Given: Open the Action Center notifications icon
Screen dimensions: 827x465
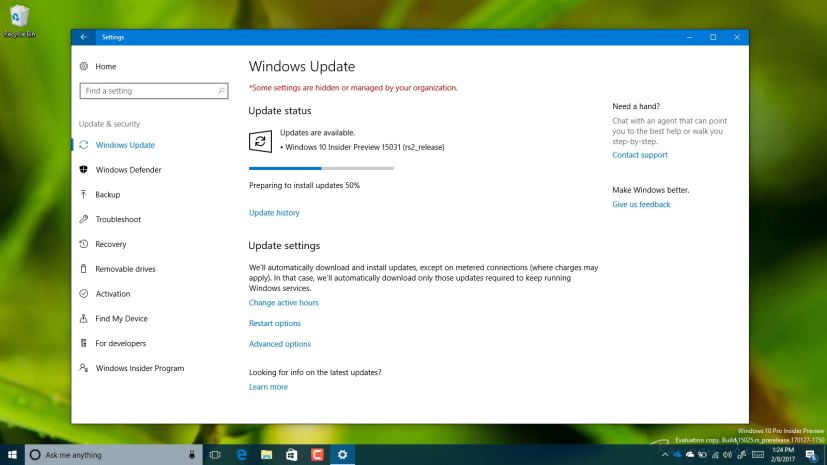Looking at the screenshot, I should tap(811, 454).
